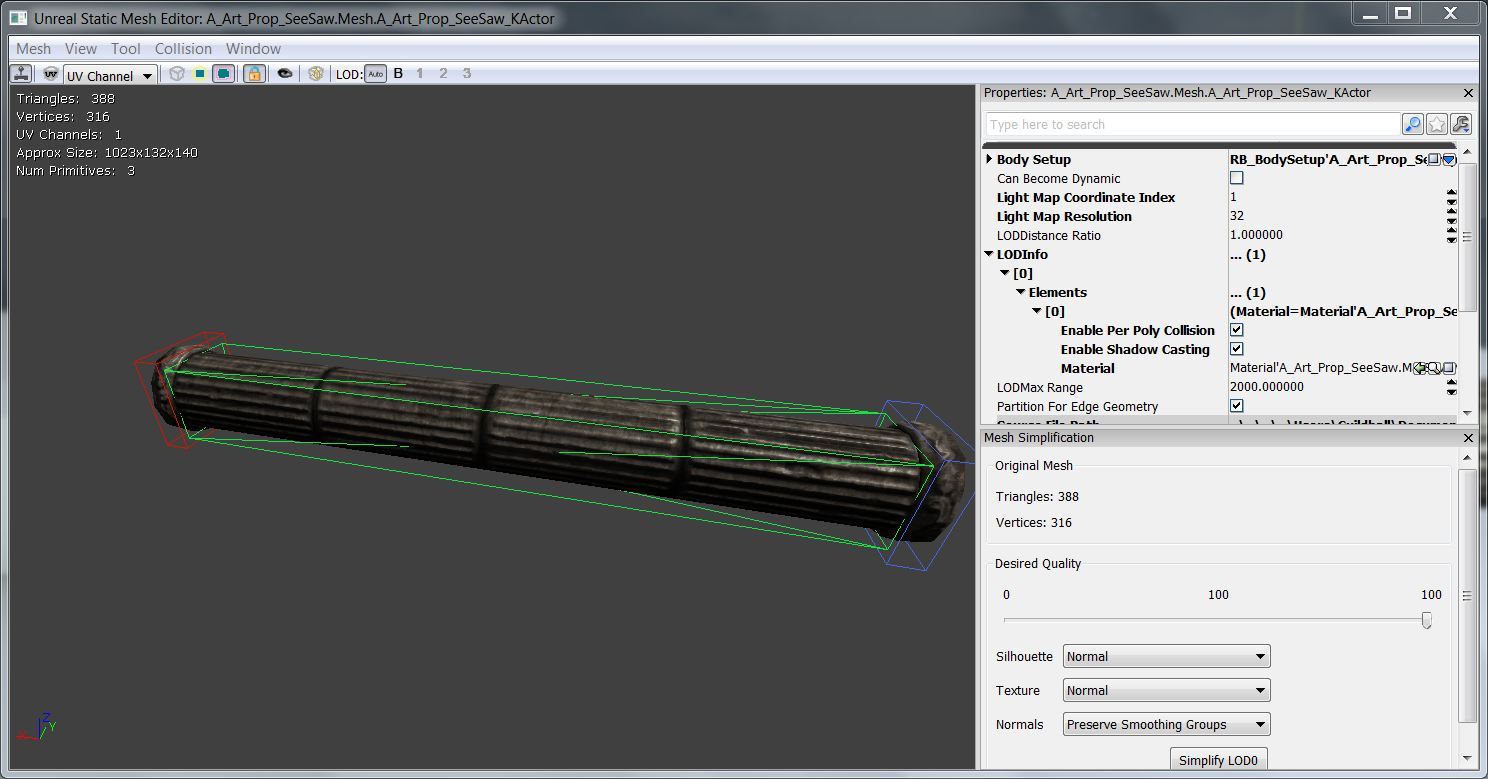The image size is (1488, 779).
Task: Click the Type here to search field
Action: [1193, 124]
